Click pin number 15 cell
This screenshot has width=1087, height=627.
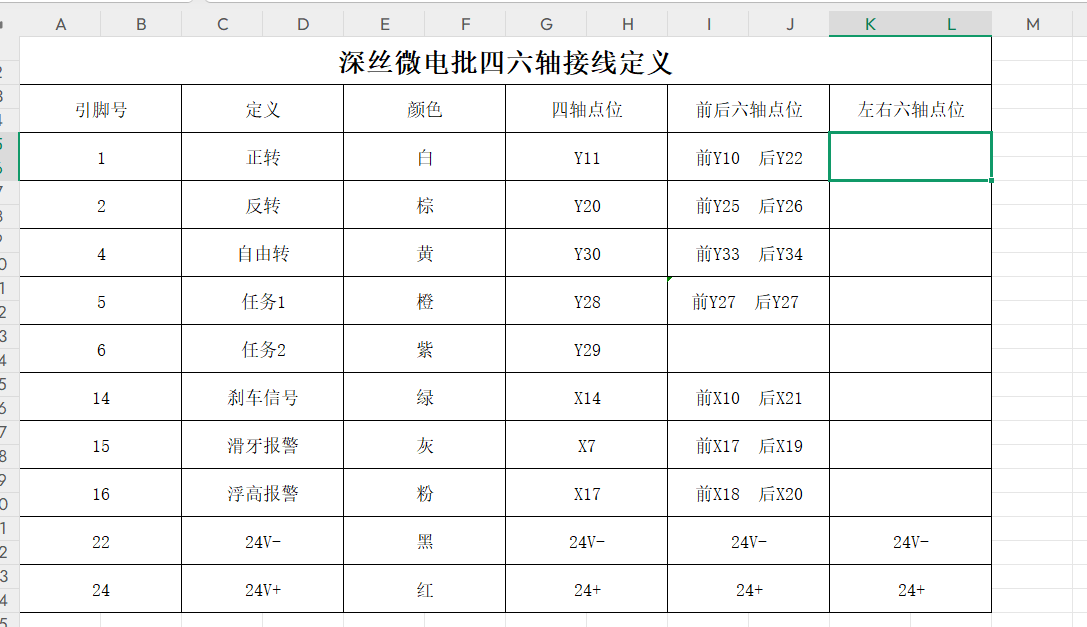coord(101,445)
